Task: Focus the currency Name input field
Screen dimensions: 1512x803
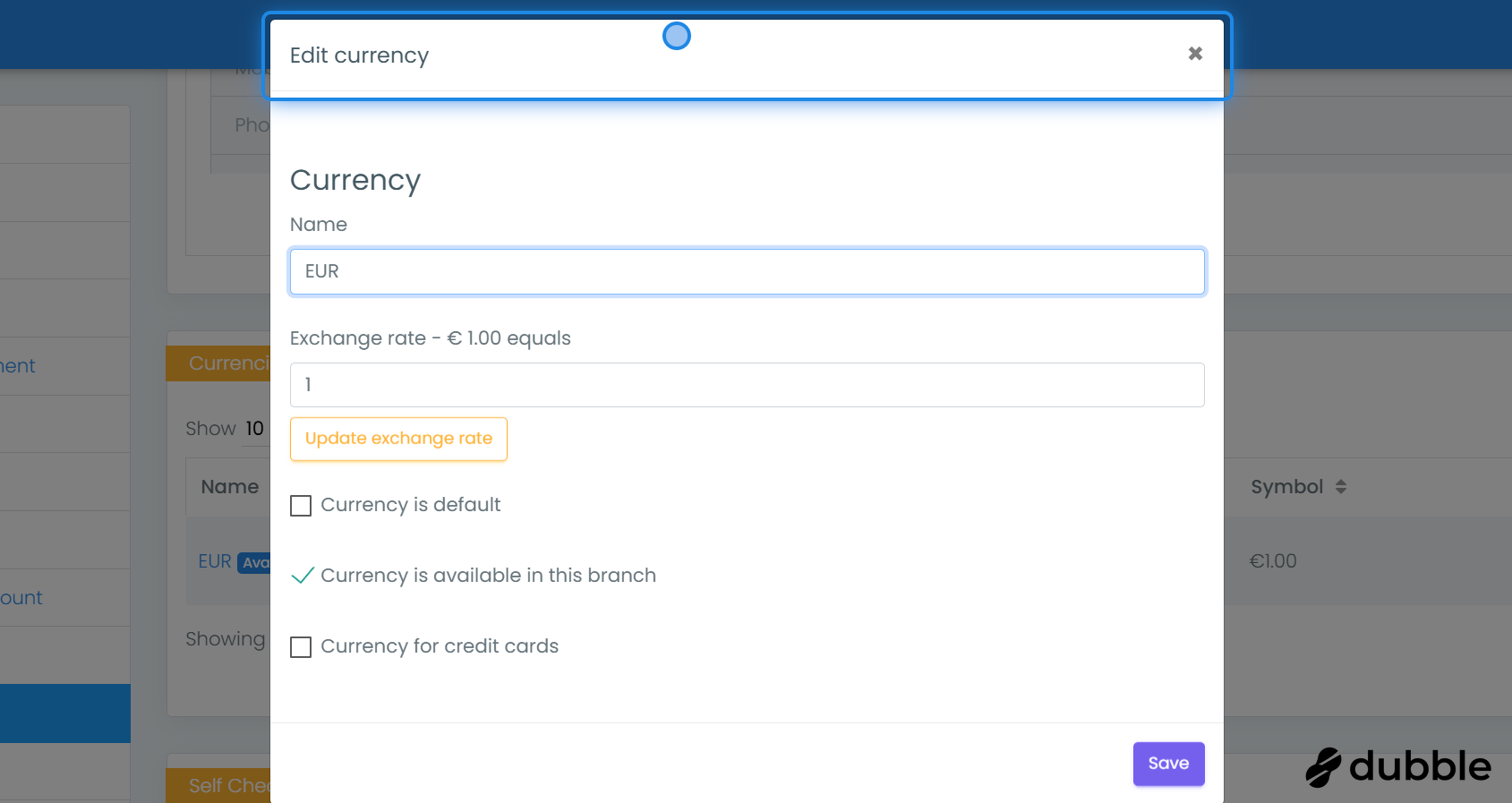Action: [747, 271]
